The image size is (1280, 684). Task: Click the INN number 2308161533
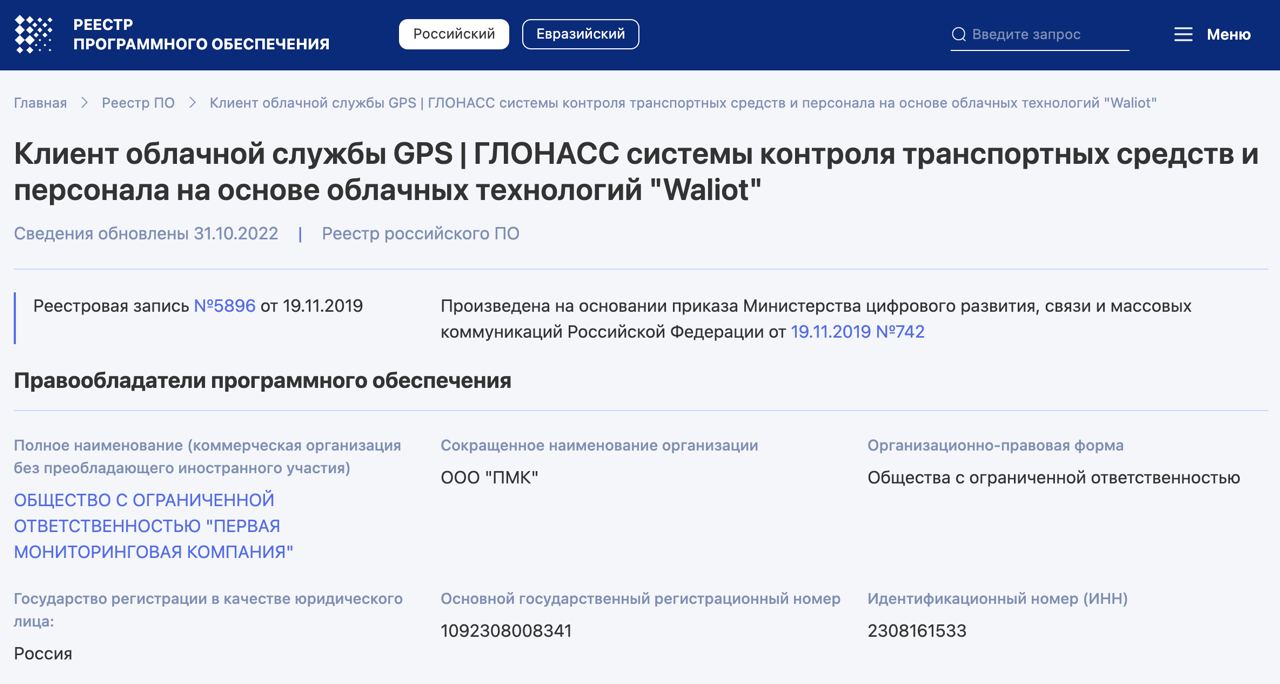[917, 631]
